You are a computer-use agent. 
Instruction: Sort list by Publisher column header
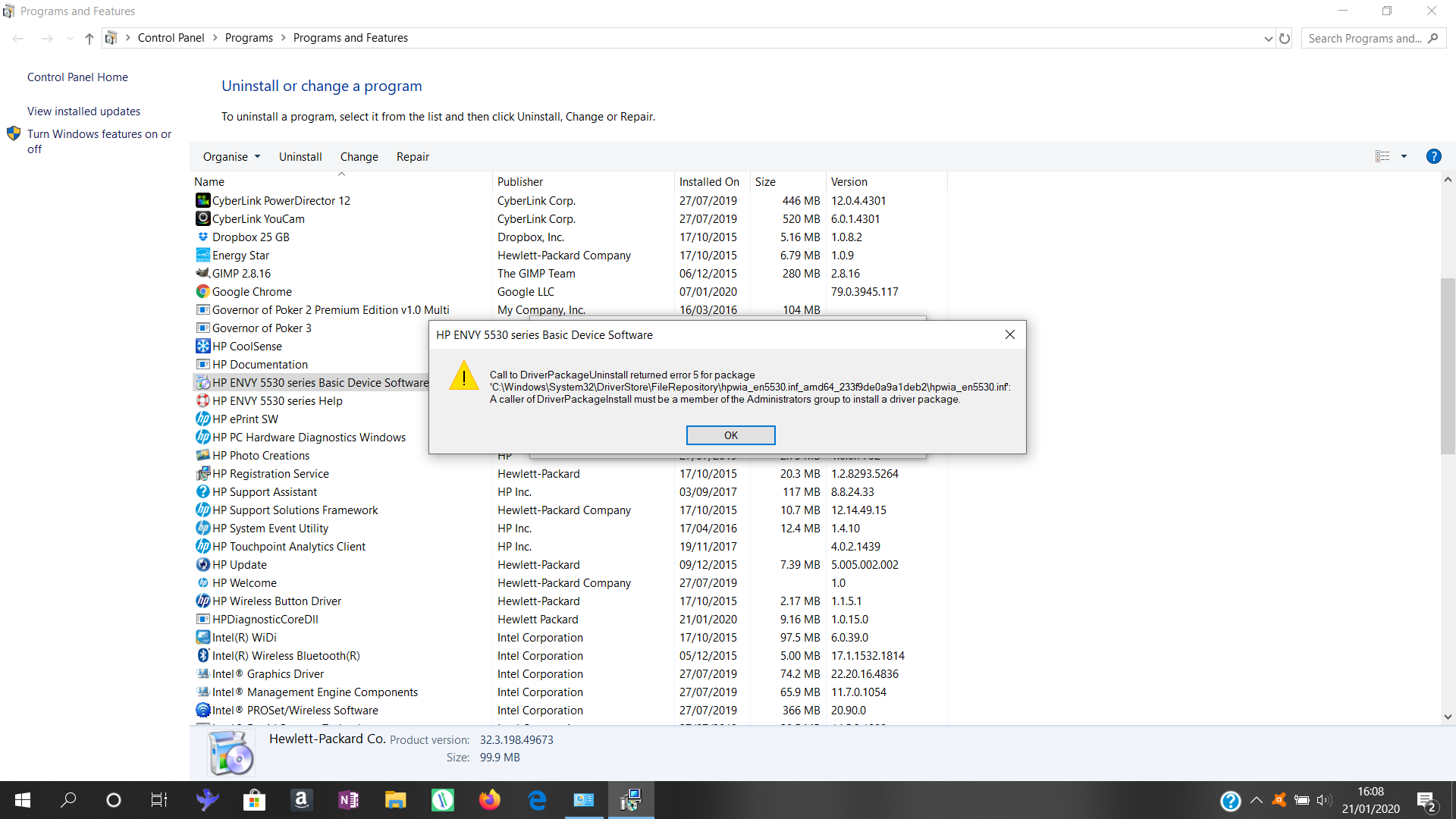point(583,182)
